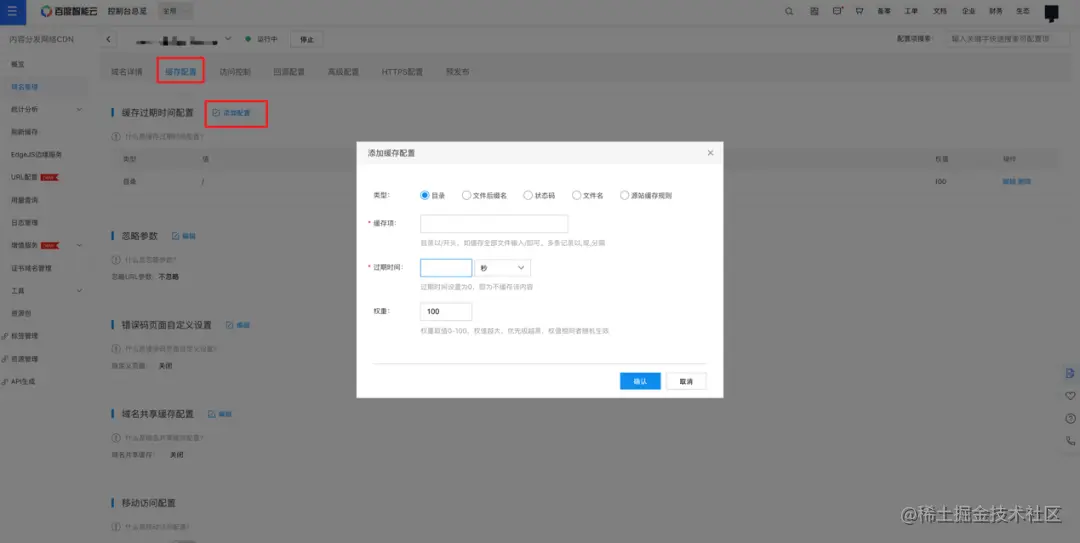Click info icon under 移动访问配置 heading

coord(116,526)
